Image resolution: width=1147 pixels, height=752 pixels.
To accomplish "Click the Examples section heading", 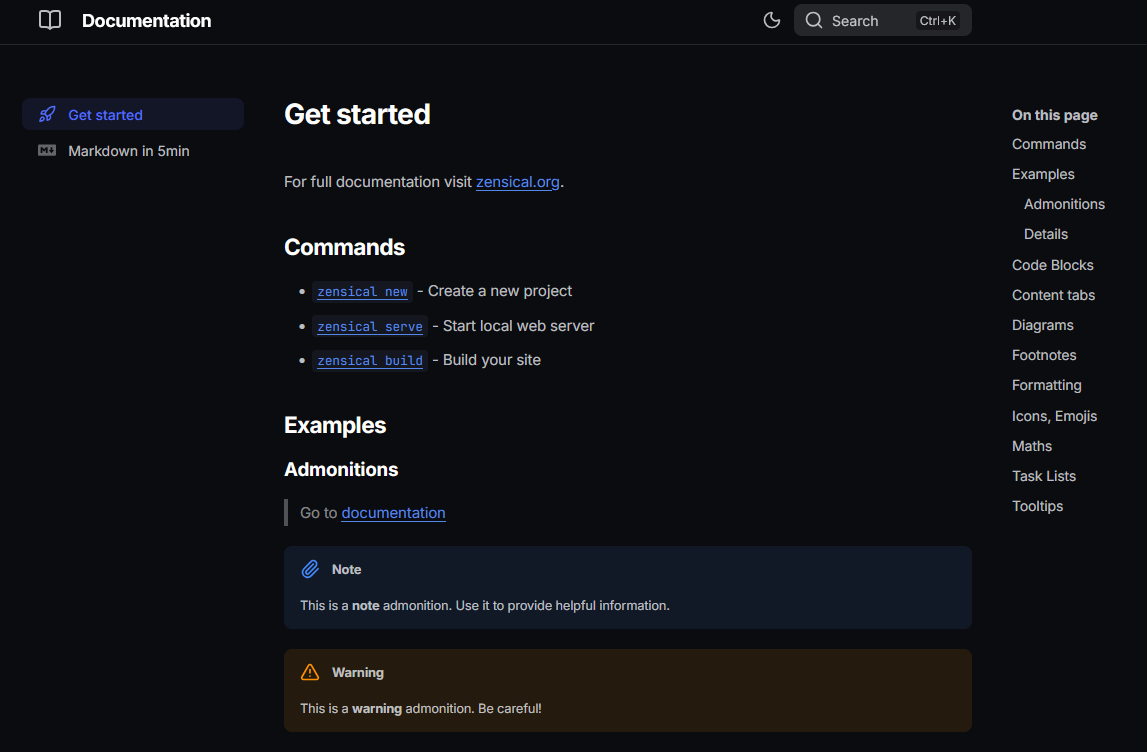I will [x=334, y=425].
